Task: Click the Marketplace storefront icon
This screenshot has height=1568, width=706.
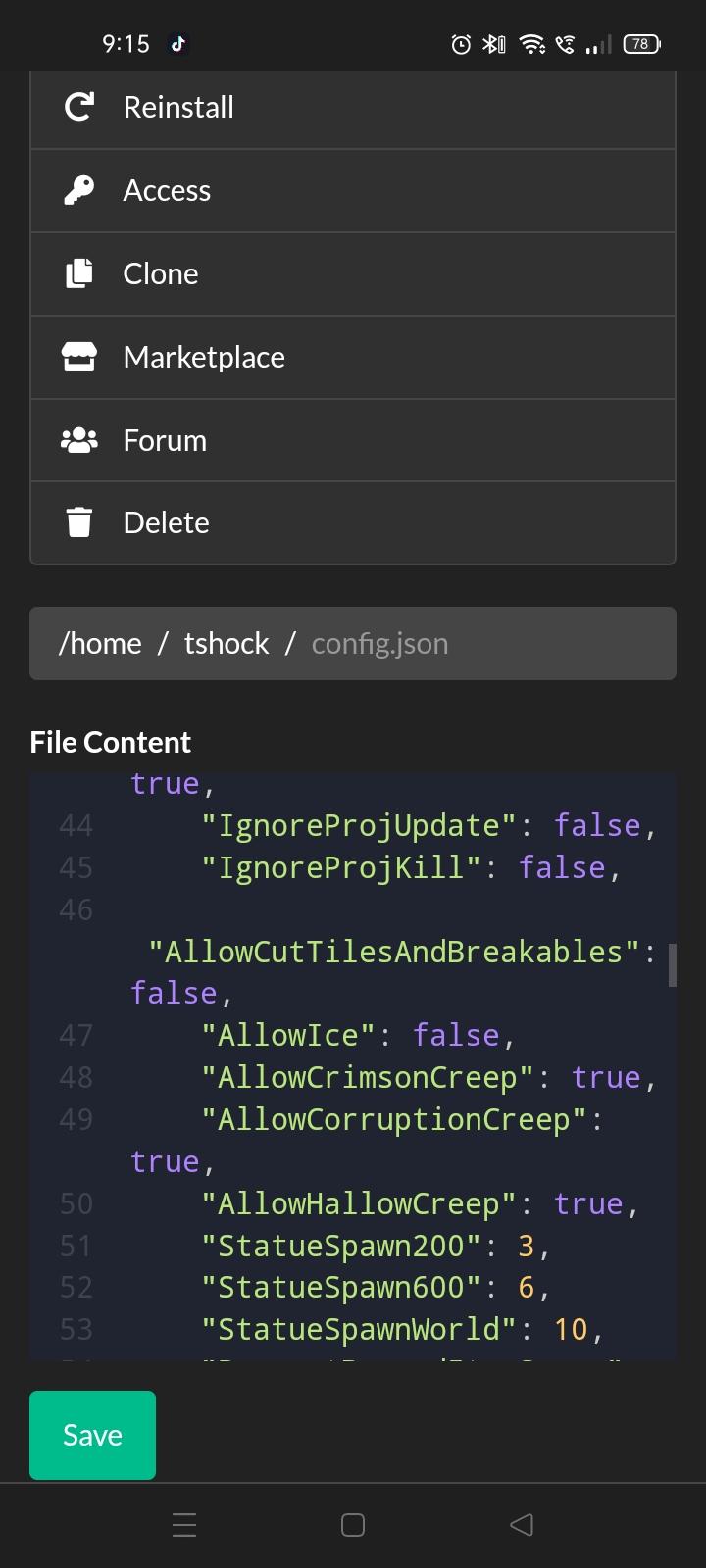Action: coord(79,357)
